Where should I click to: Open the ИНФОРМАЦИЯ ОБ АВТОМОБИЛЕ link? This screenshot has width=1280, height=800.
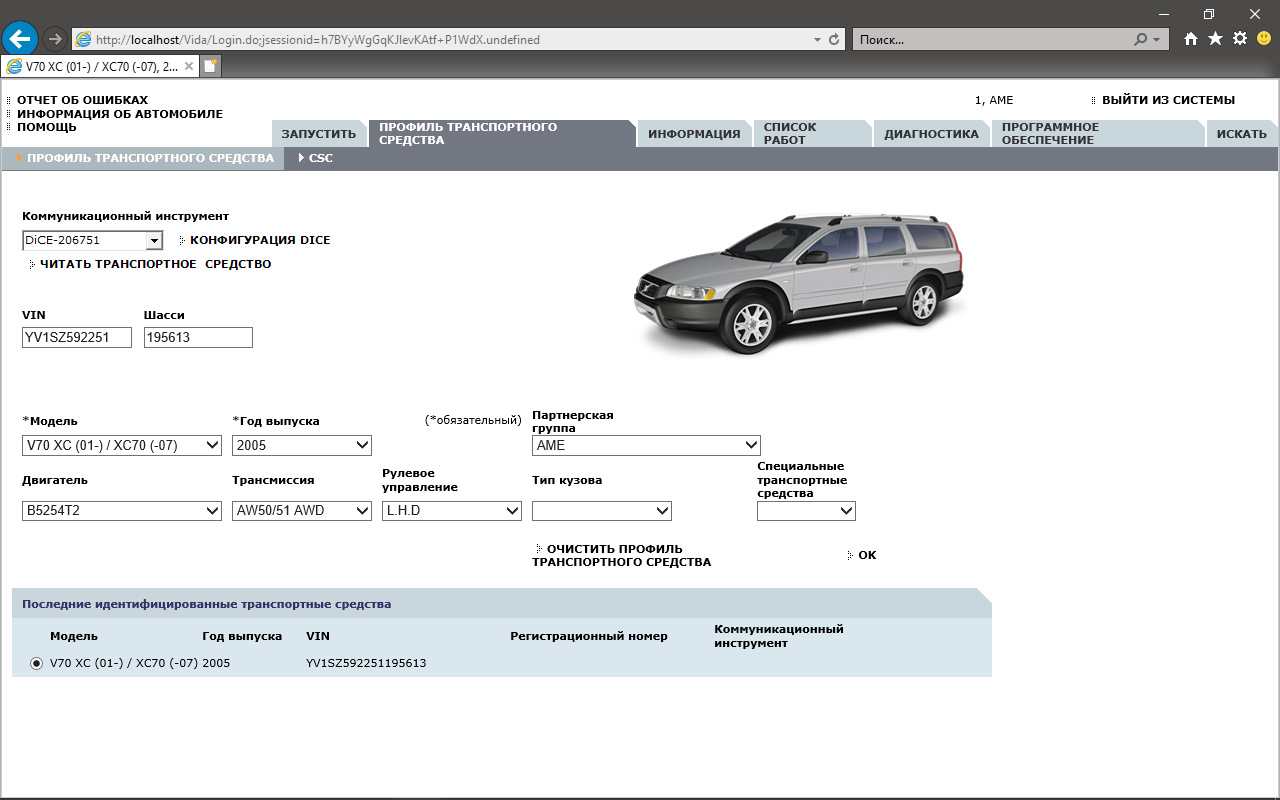tap(120, 114)
